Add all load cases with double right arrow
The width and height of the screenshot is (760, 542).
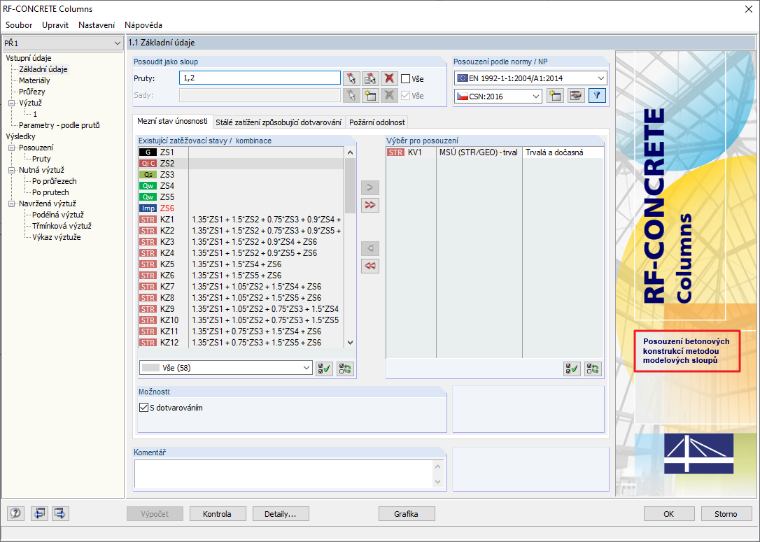click(370, 205)
